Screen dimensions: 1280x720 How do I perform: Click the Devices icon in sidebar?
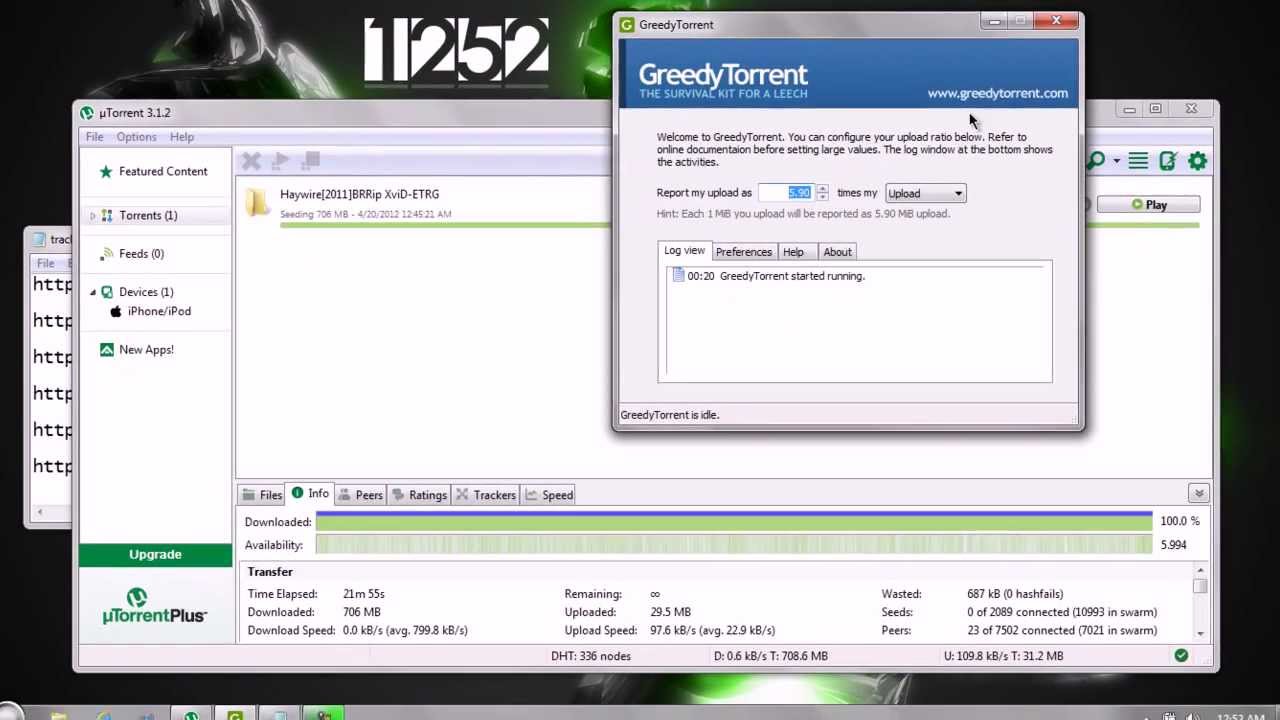107,292
